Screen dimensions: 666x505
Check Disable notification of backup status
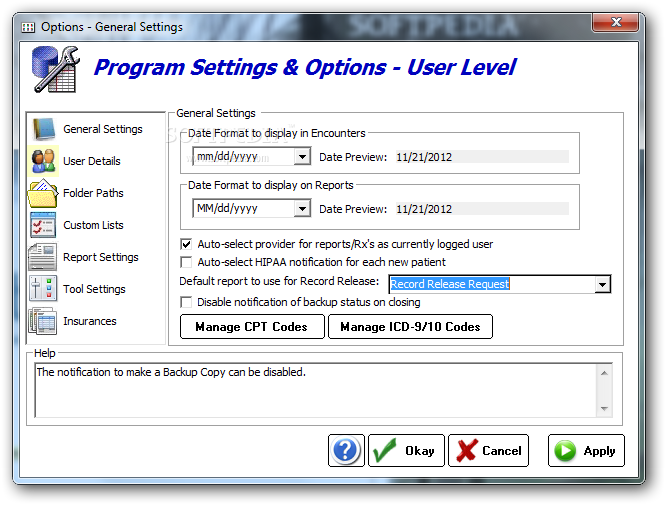(186, 302)
